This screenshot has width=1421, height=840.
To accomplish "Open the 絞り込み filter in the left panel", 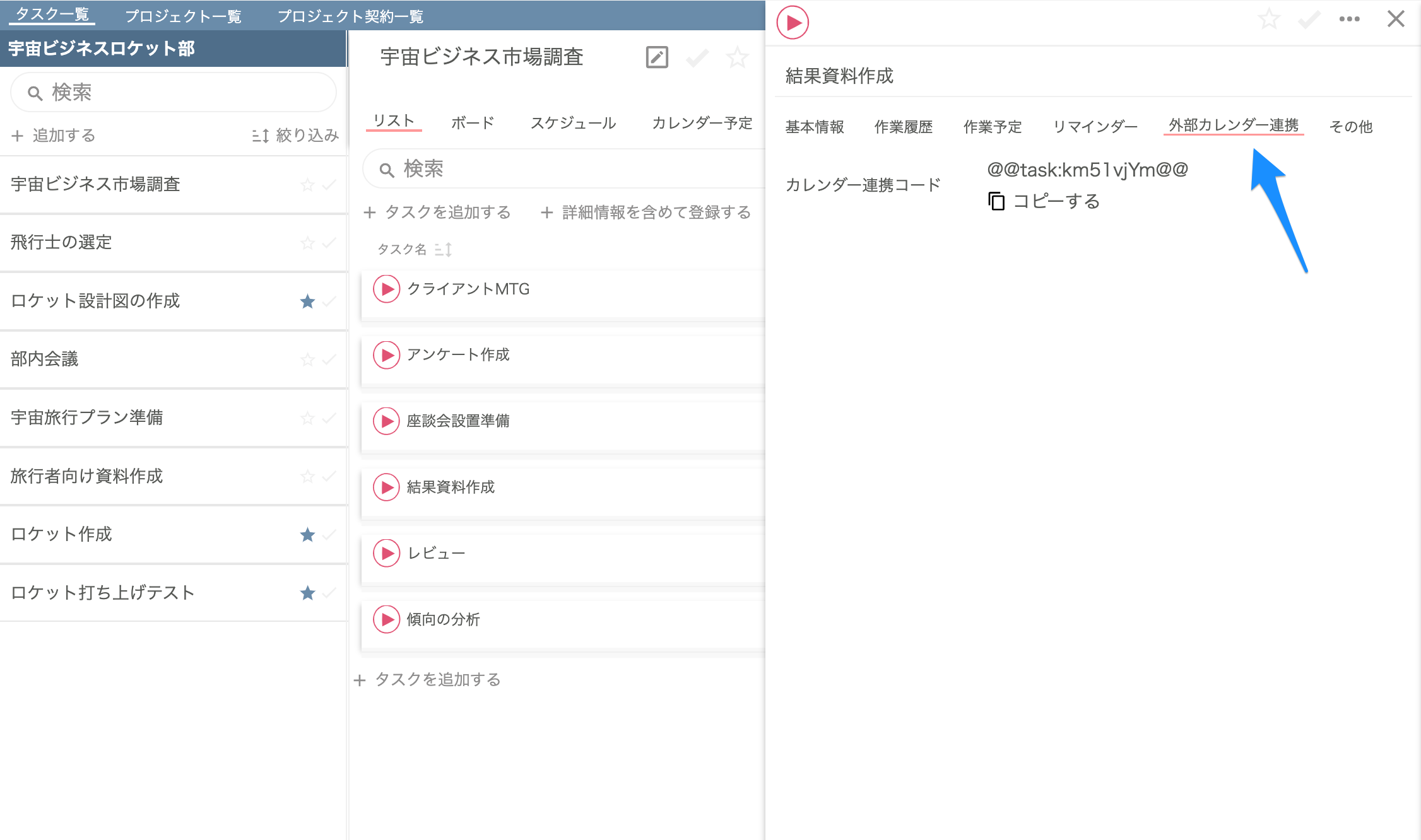I will [294, 135].
